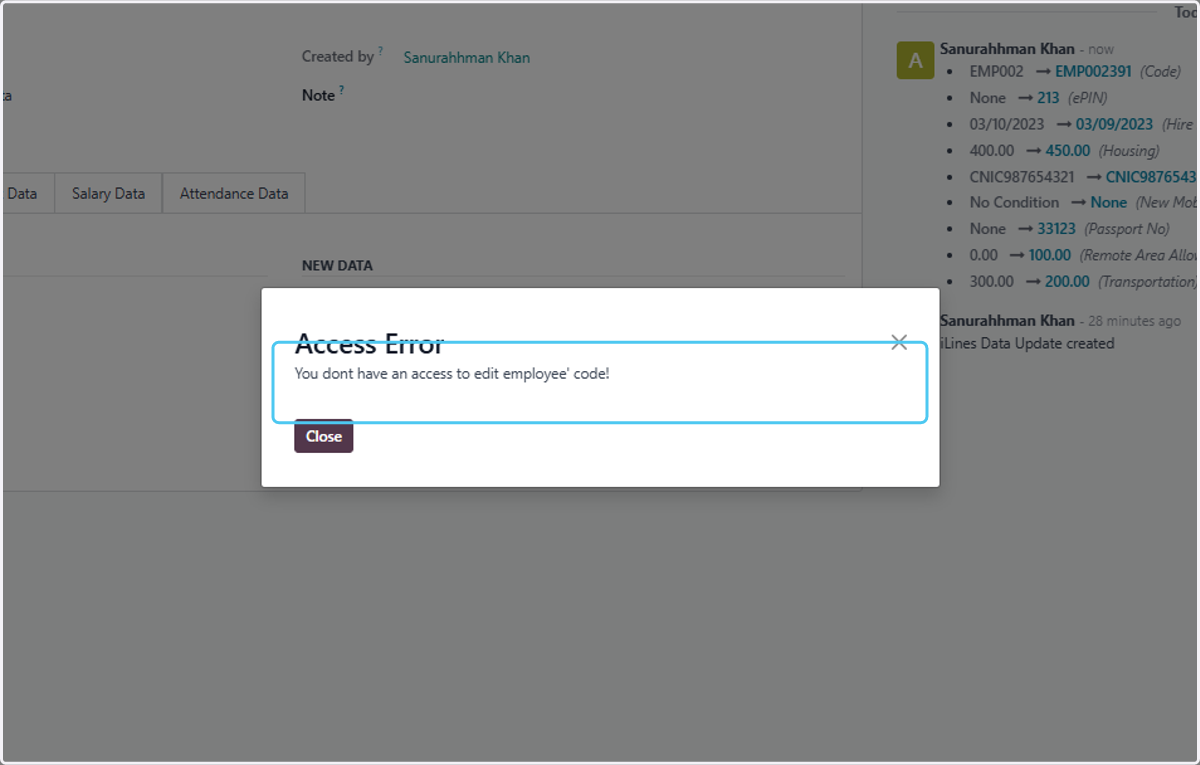
Task: Select the 200.00 Transportation value
Action: (x=1068, y=282)
